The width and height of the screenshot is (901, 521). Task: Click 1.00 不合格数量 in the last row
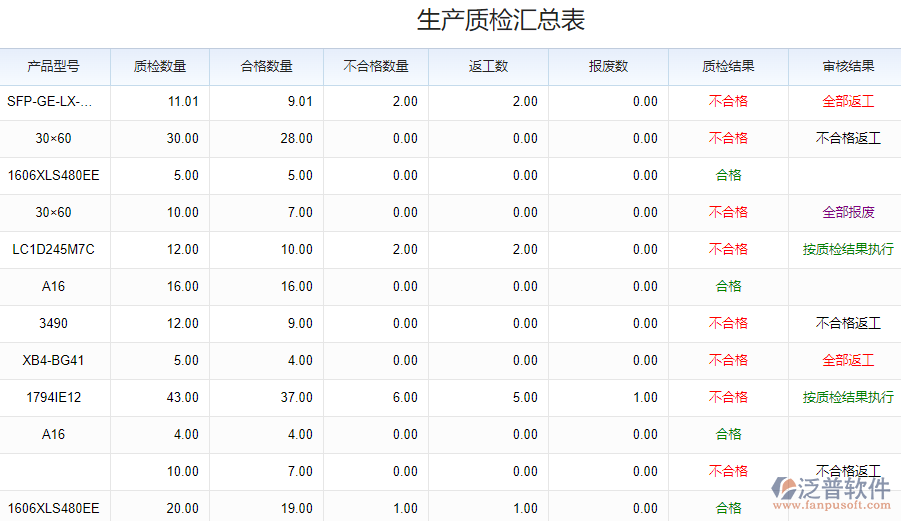(x=405, y=508)
